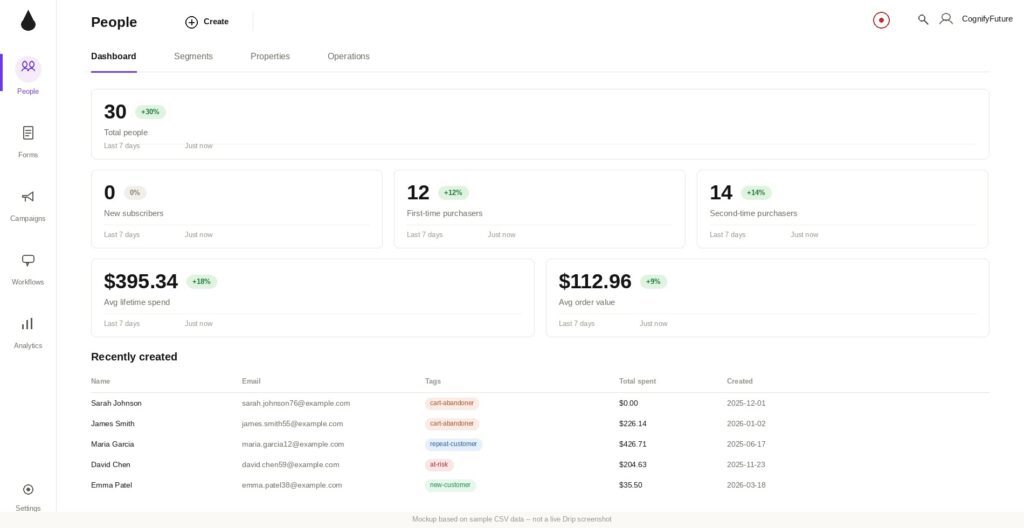The height and width of the screenshot is (528, 1024).
Task: Click emma.patel38@example.com email
Action: tap(292, 485)
